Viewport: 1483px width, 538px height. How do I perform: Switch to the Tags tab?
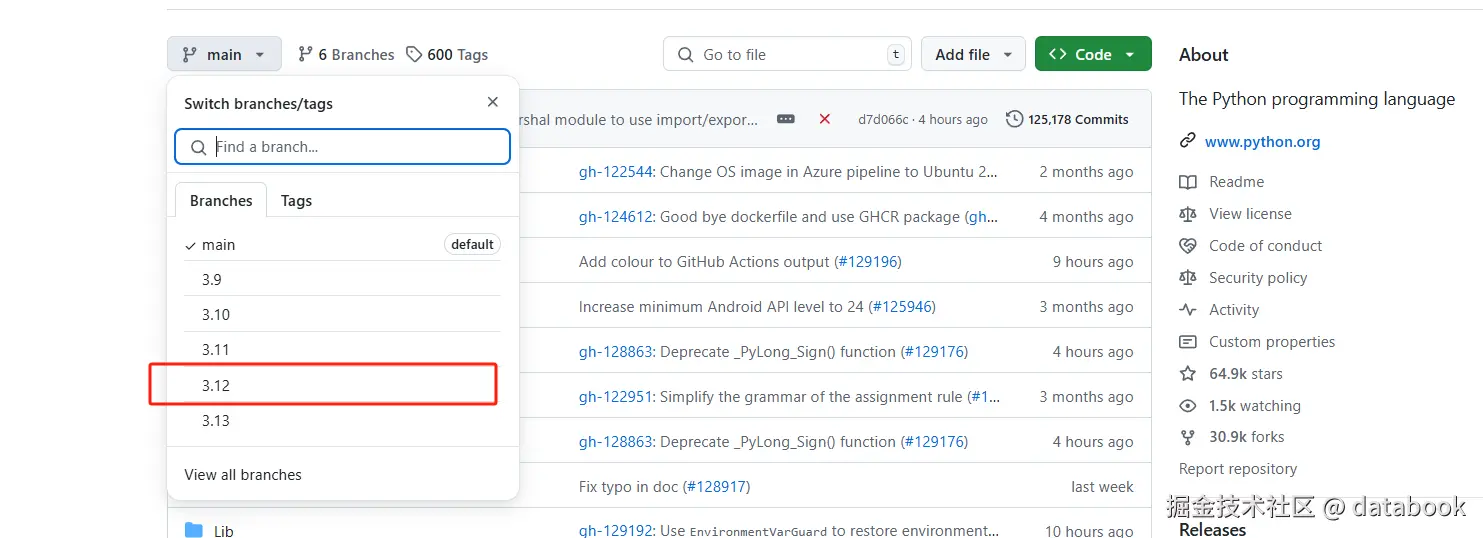click(x=296, y=200)
